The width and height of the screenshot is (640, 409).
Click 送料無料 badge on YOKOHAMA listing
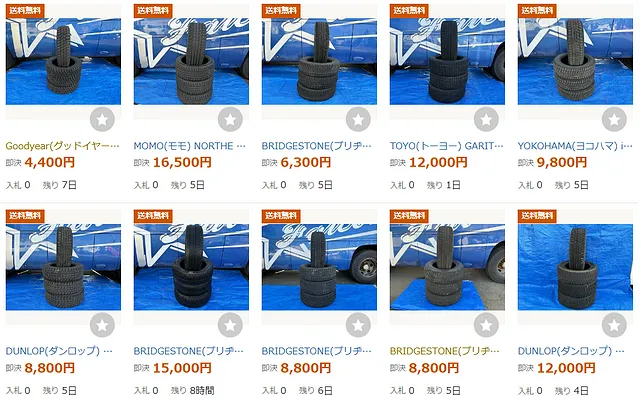[537, 11]
